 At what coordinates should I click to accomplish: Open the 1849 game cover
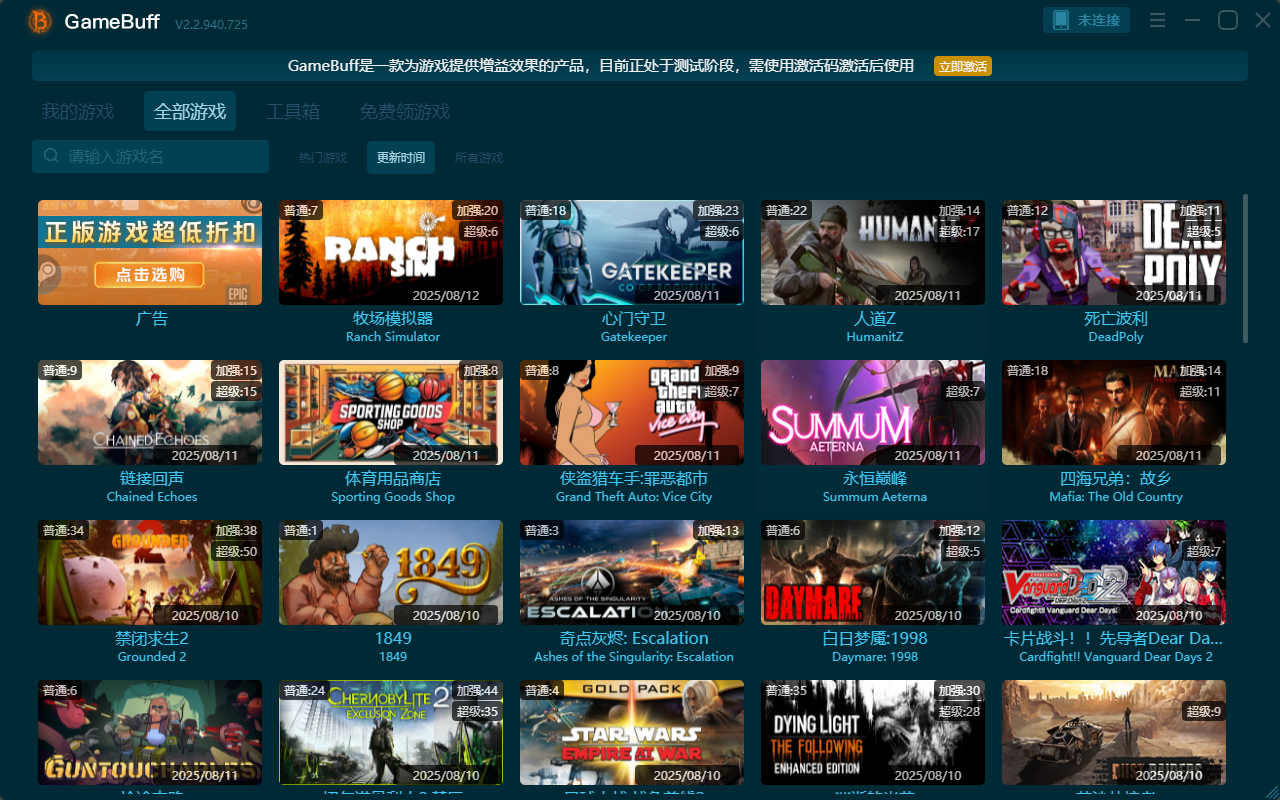coord(391,572)
